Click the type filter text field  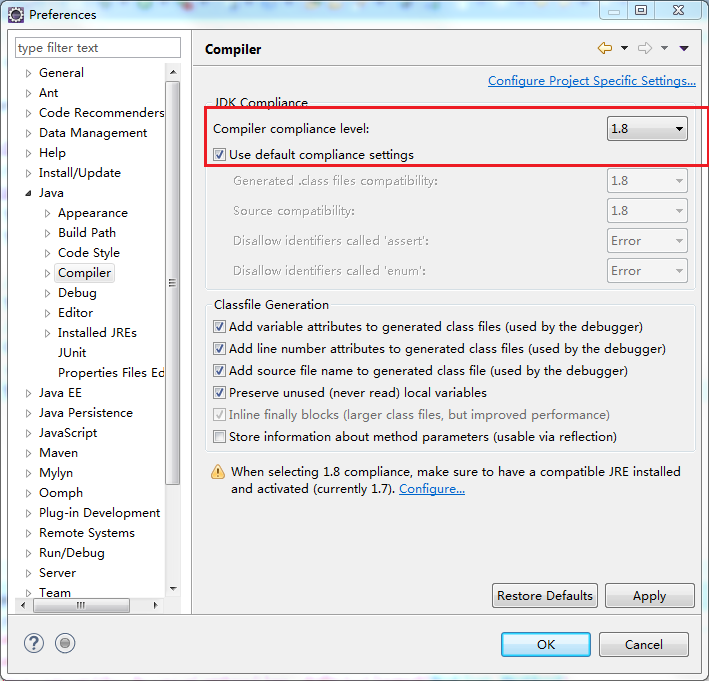pyautogui.click(x=98, y=47)
